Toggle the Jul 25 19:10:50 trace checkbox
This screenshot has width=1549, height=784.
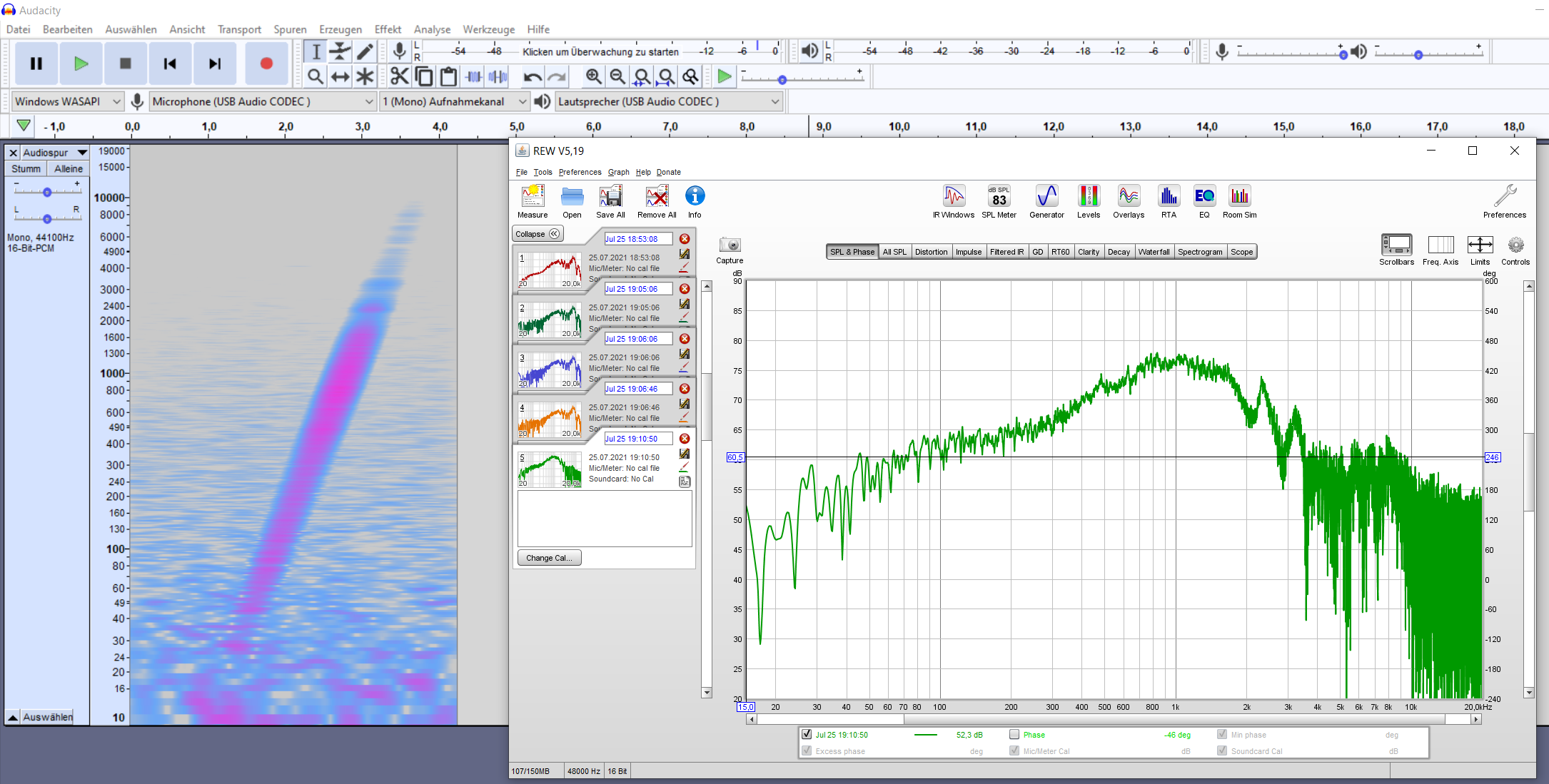coord(807,734)
